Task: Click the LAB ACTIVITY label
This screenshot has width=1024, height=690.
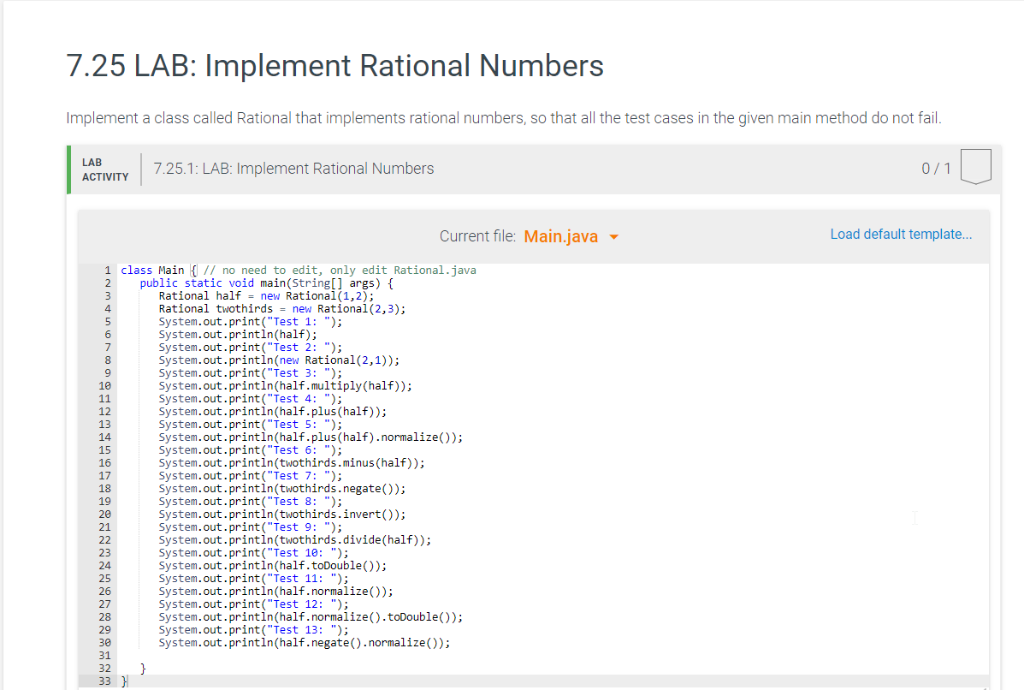Action: (105, 170)
